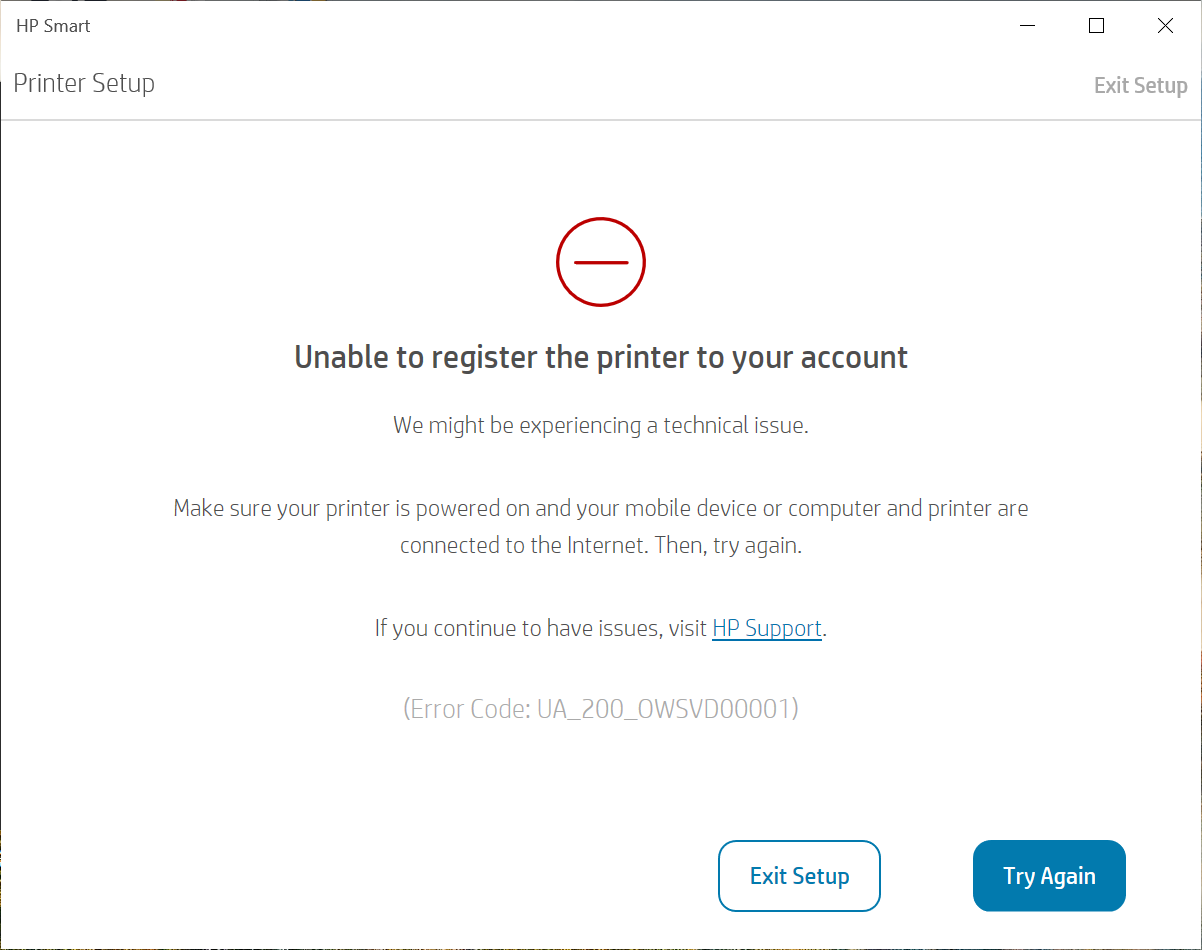Click the Unable to register heading
Viewport: 1202px width, 950px height.
click(600, 356)
